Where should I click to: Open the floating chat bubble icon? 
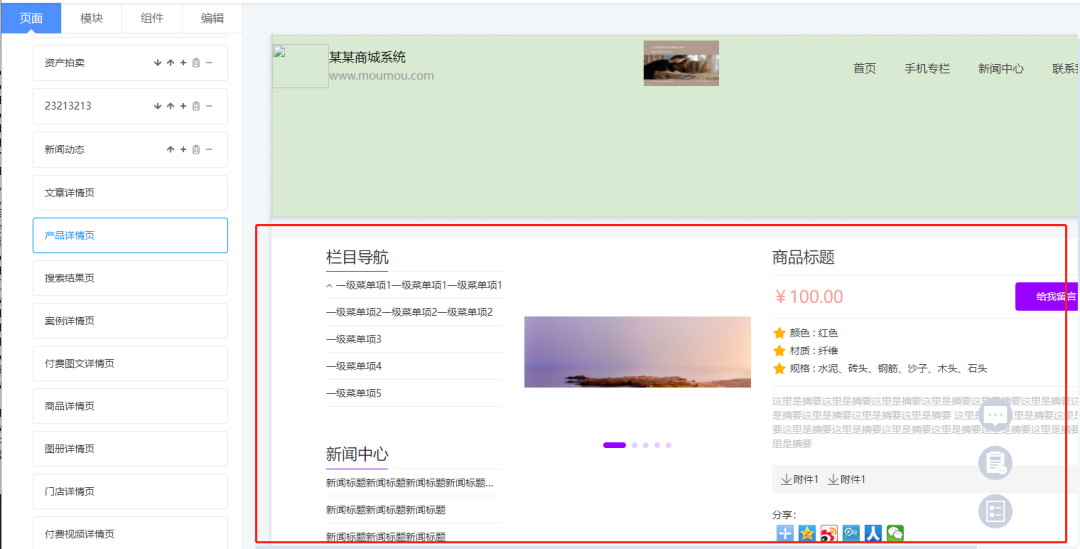pyautogui.click(x=995, y=415)
